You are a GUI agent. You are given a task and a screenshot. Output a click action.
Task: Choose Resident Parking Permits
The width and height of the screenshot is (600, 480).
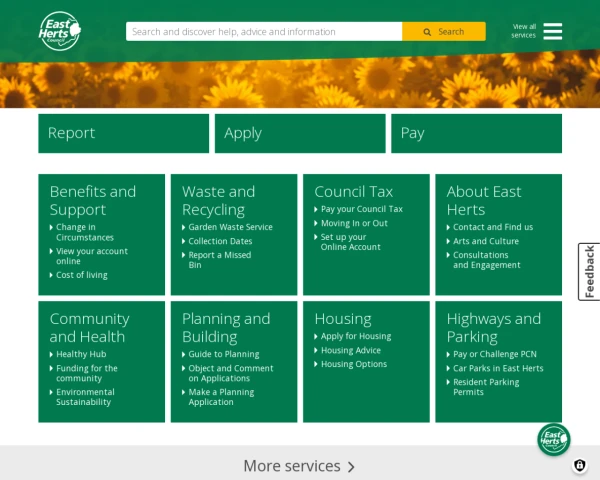(x=486, y=387)
